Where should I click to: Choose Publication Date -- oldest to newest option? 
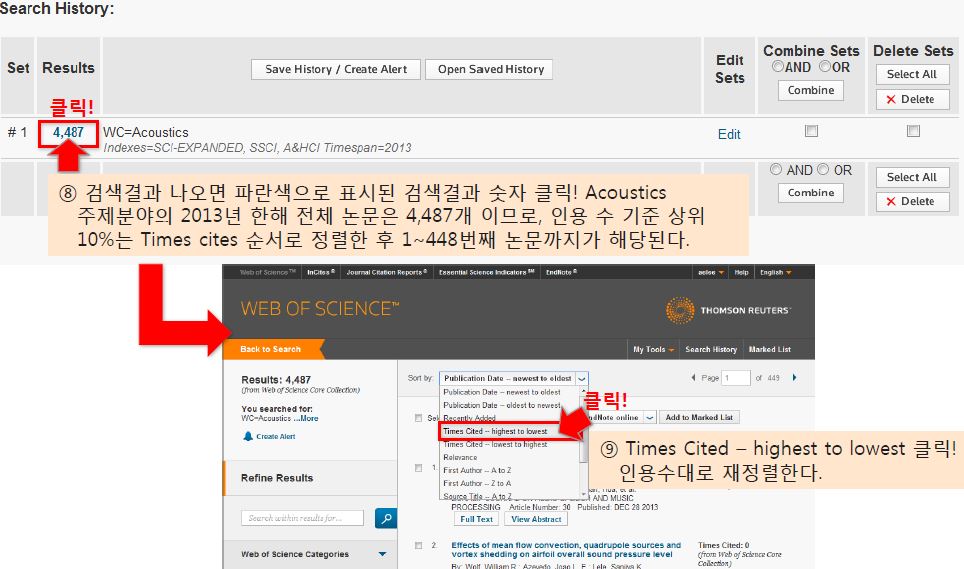502,406
